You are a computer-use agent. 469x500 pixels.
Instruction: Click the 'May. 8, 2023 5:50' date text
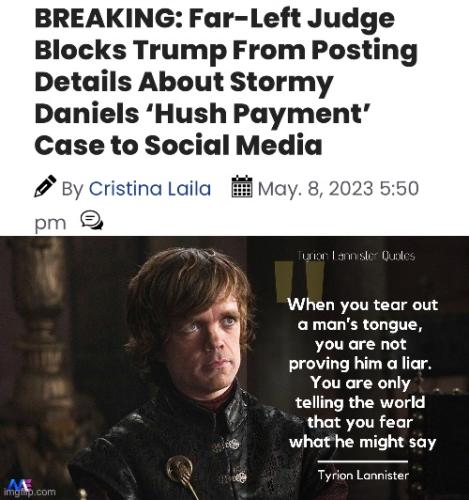[338, 189]
